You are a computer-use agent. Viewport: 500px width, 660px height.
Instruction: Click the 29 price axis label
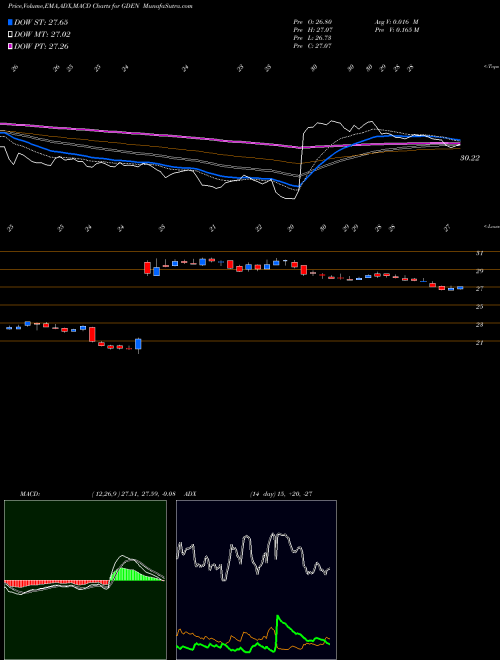pyautogui.click(x=479, y=271)
